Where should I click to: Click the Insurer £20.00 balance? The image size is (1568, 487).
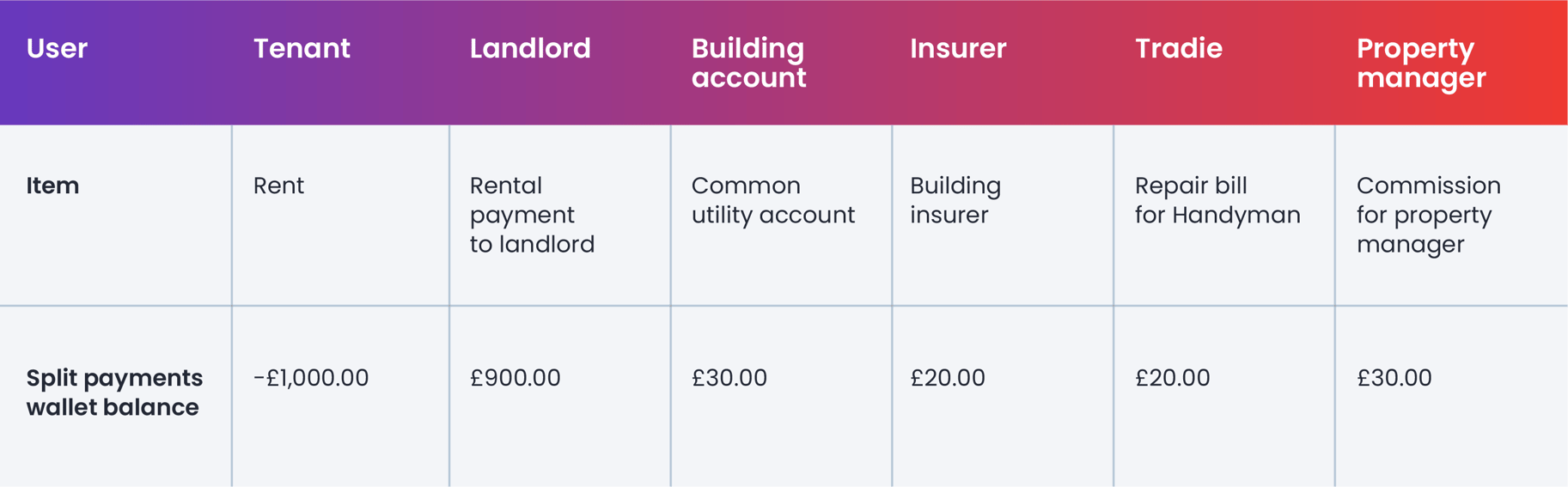[x=948, y=378]
